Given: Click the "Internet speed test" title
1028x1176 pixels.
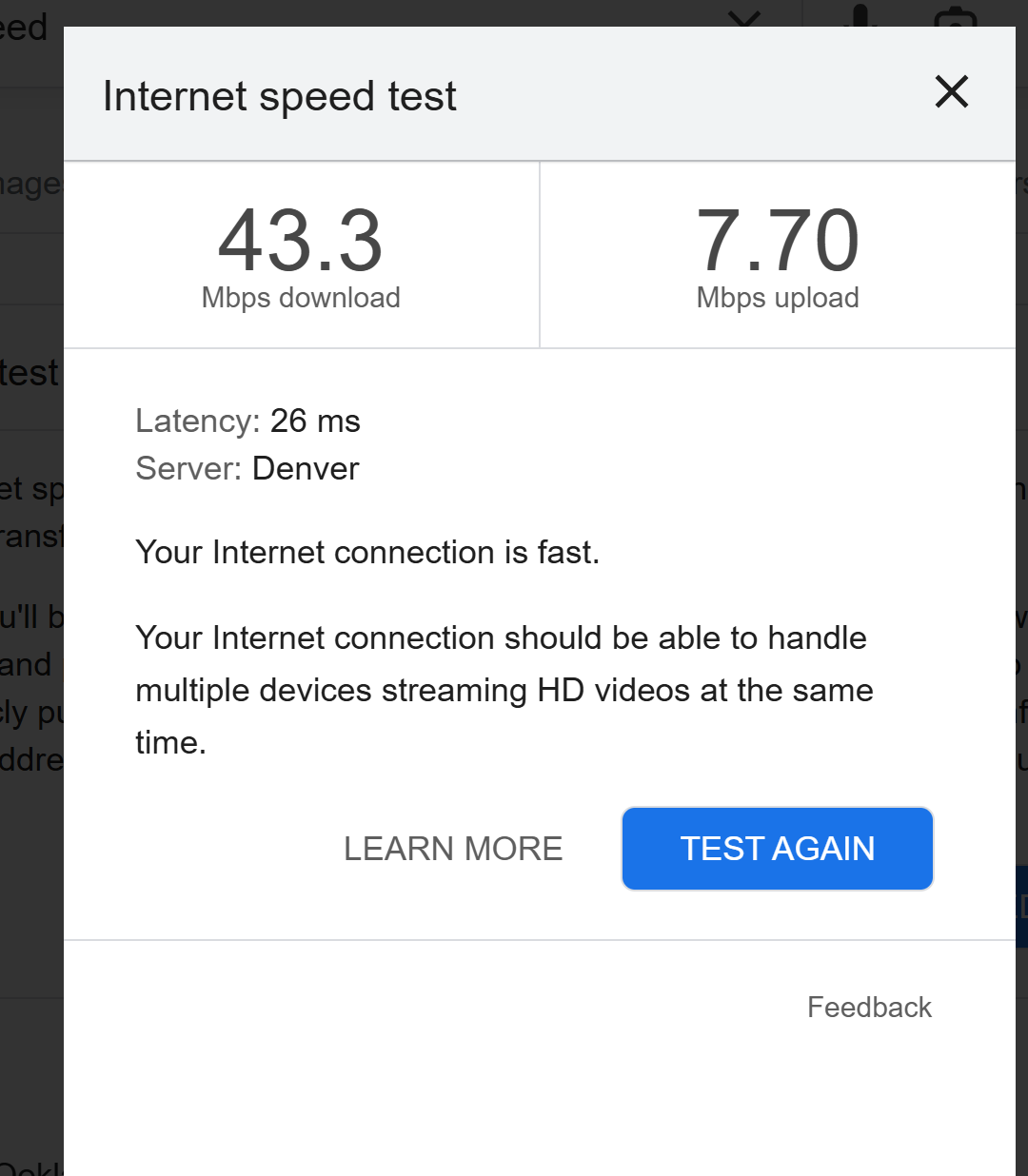Looking at the screenshot, I should click(x=280, y=96).
